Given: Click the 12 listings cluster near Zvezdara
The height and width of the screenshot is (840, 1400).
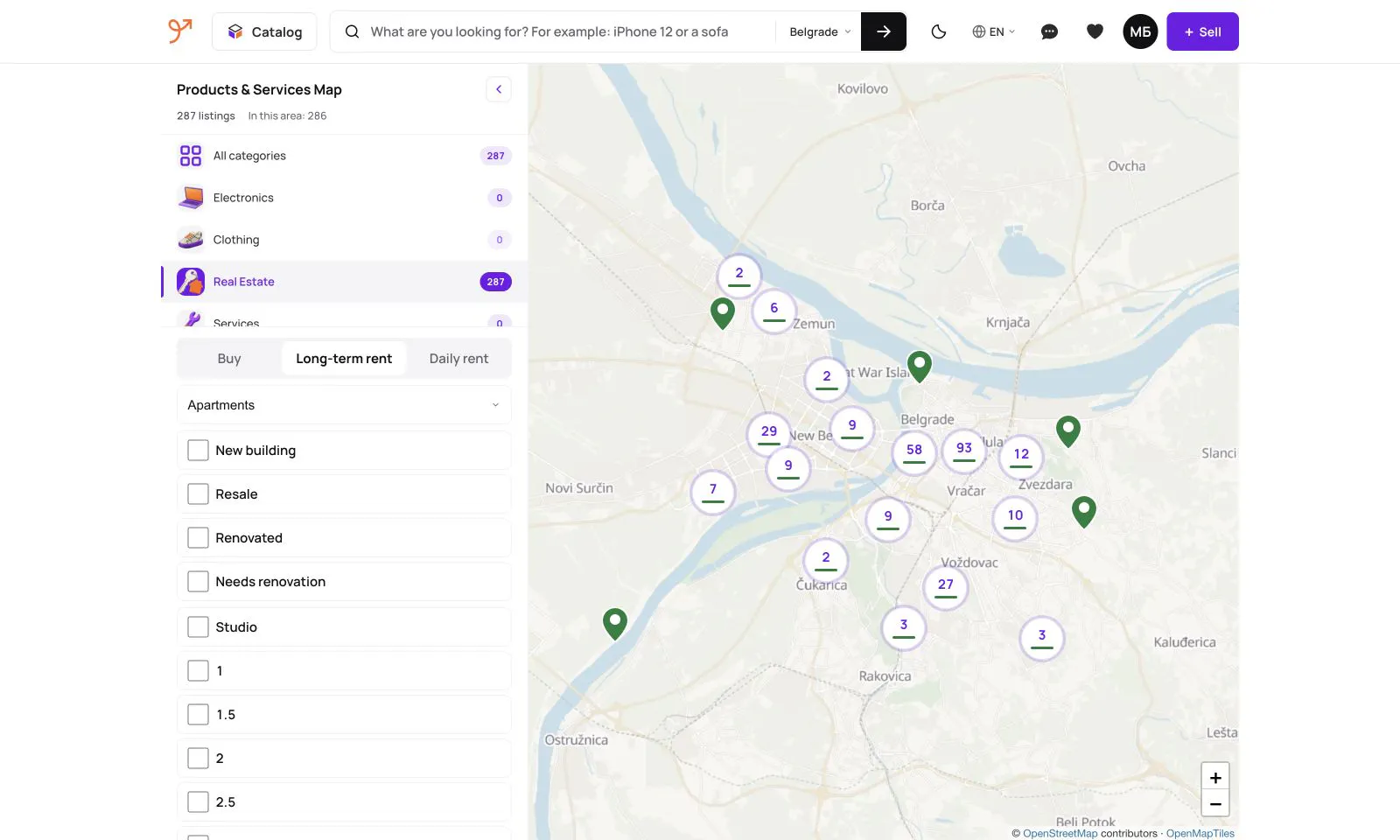Looking at the screenshot, I should 1021,457.
